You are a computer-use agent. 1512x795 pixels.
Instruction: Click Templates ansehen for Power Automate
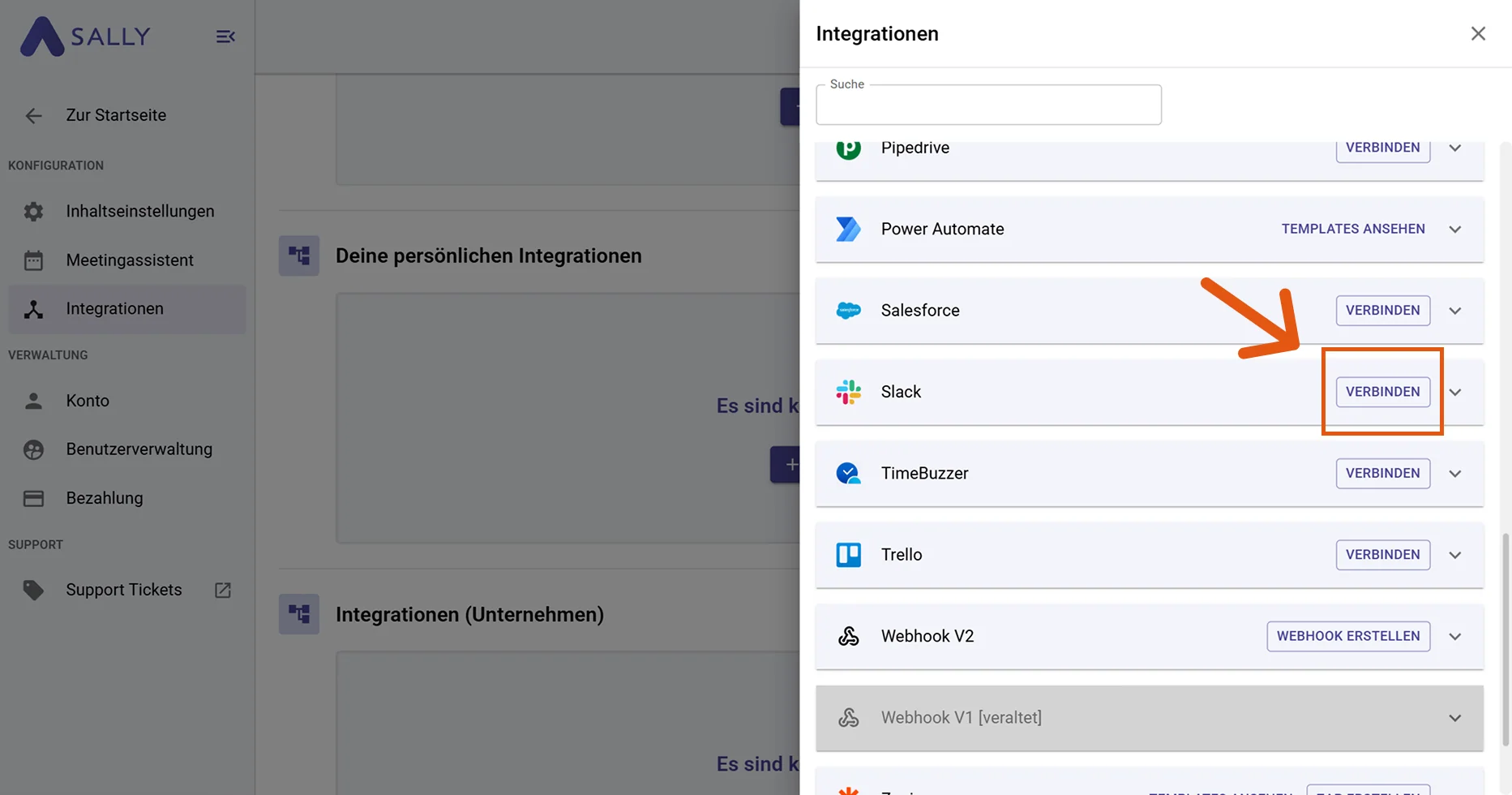(1353, 229)
